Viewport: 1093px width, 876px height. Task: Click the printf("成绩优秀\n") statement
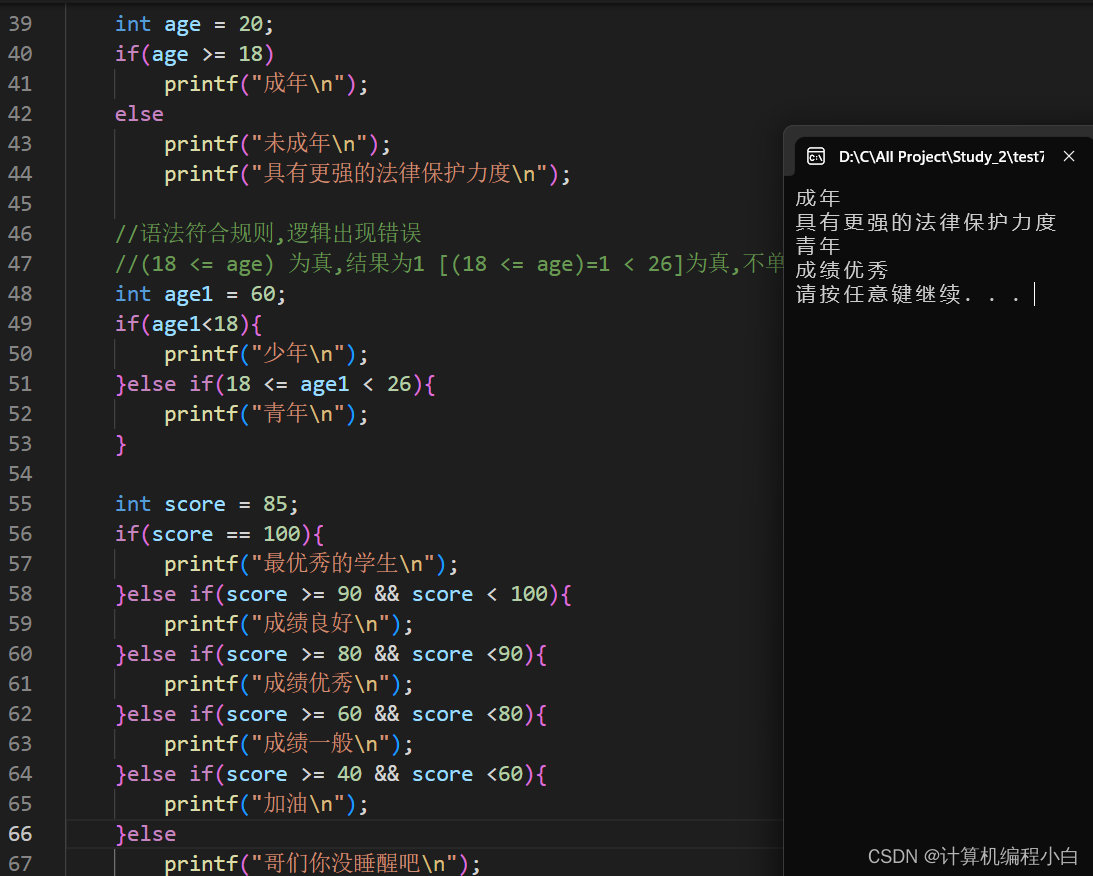tap(289, 684)
